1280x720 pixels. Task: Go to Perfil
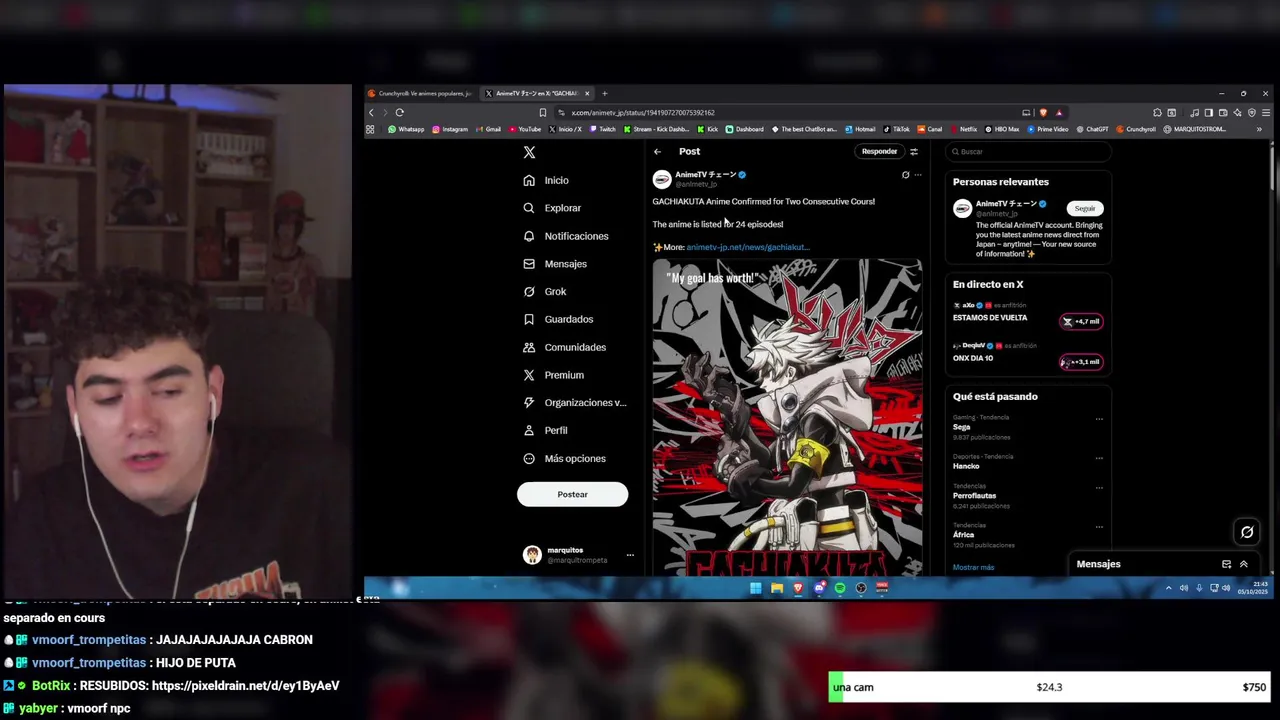click(546, 430)
